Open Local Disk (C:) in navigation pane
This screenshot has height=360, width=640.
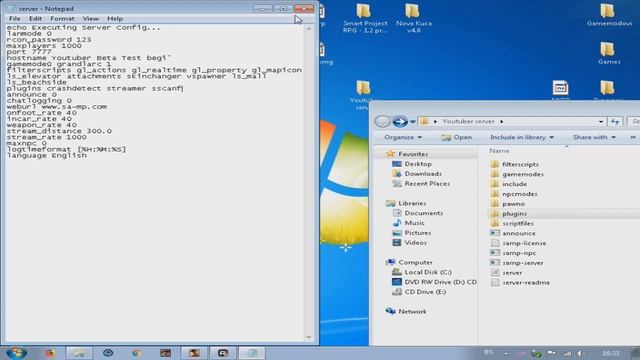point(428,272)
